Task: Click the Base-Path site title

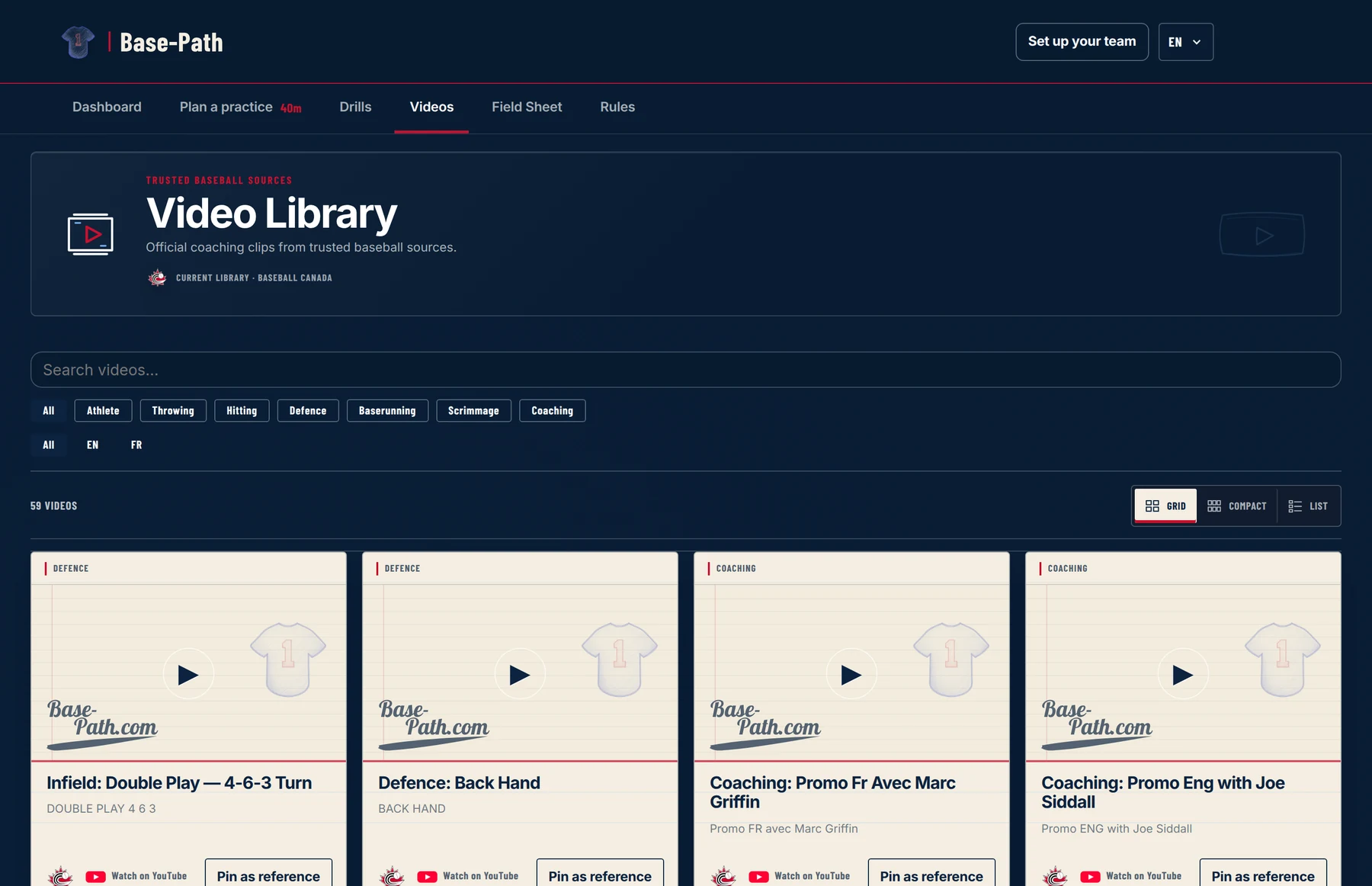Action: pos(171,43)
